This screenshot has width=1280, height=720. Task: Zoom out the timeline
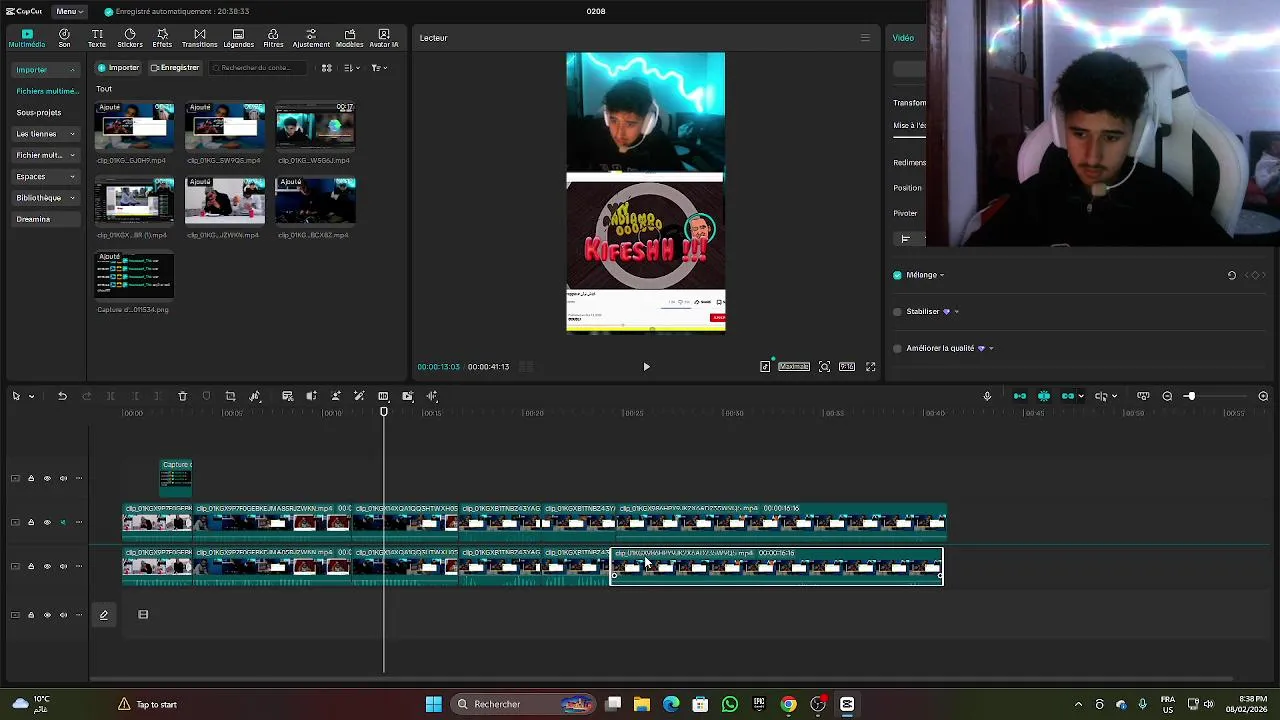[1167, 397]
